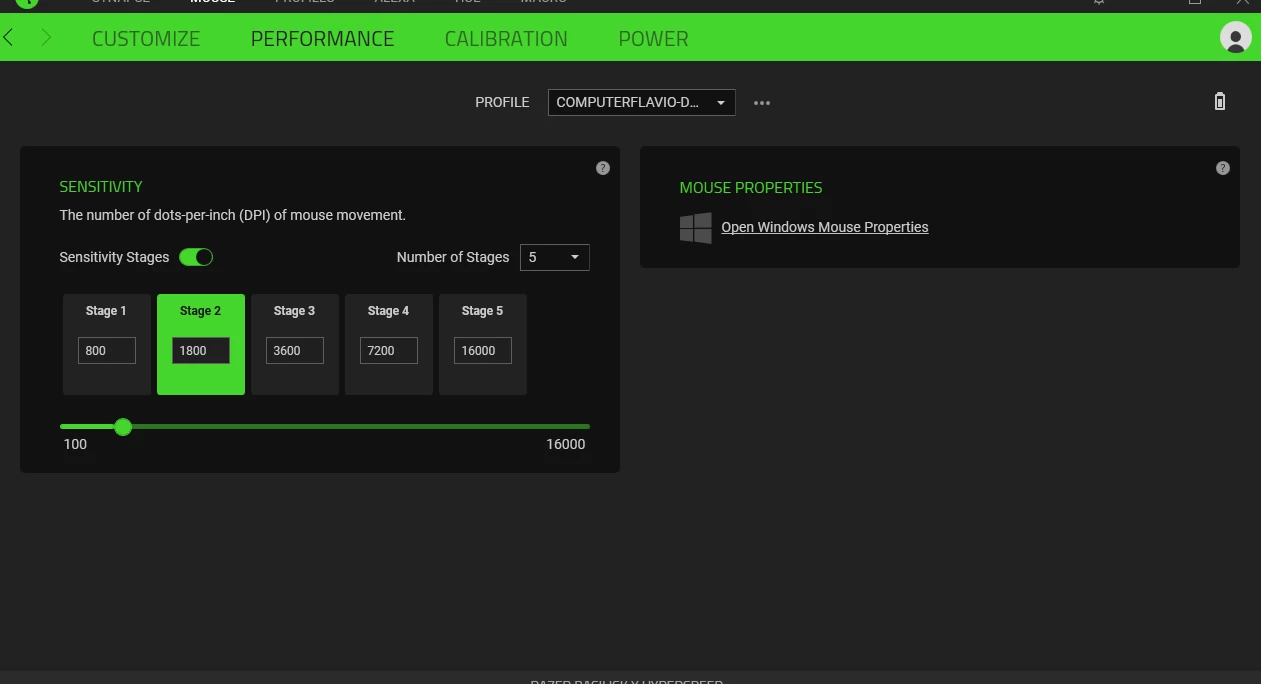The width and height of the screenshot is (1261, 684).
Task: Open the Mouse Properties help question mark icon
Action: (1222, 167)
